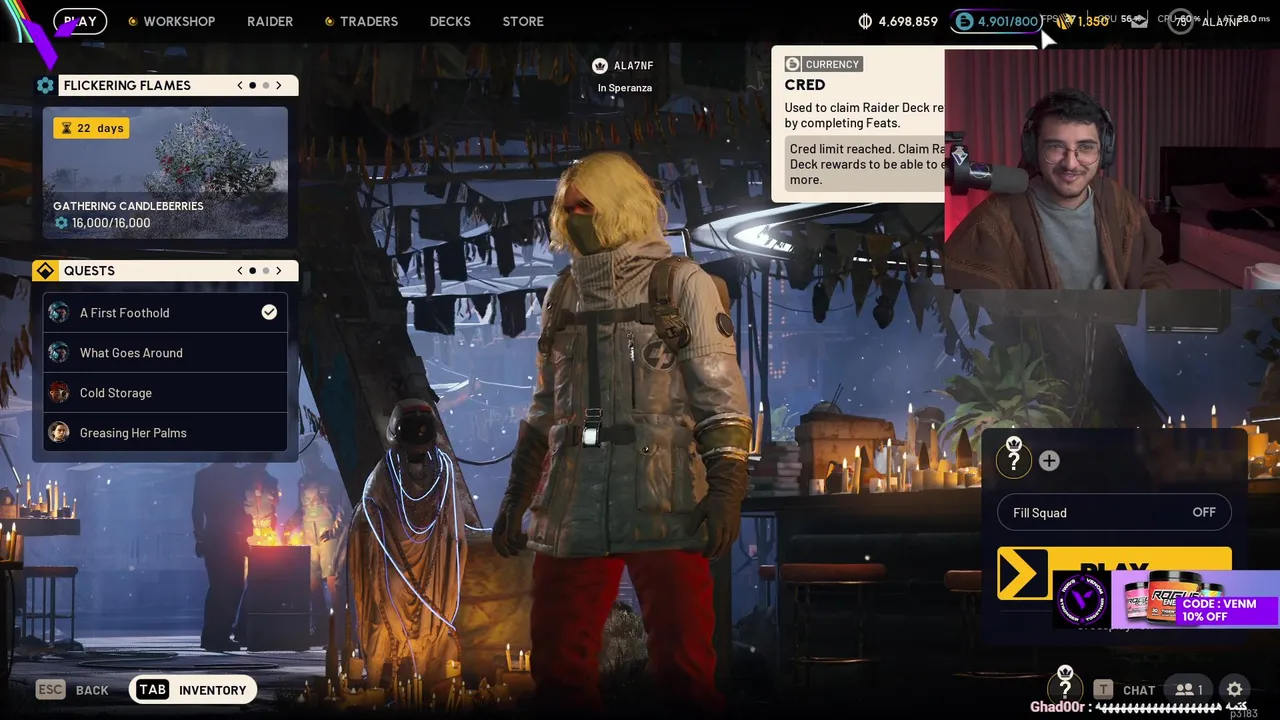This screenshot has width=1280, height=720.
Task: Click the What Goes Around quest giver portrait
Action: point(59,353)
